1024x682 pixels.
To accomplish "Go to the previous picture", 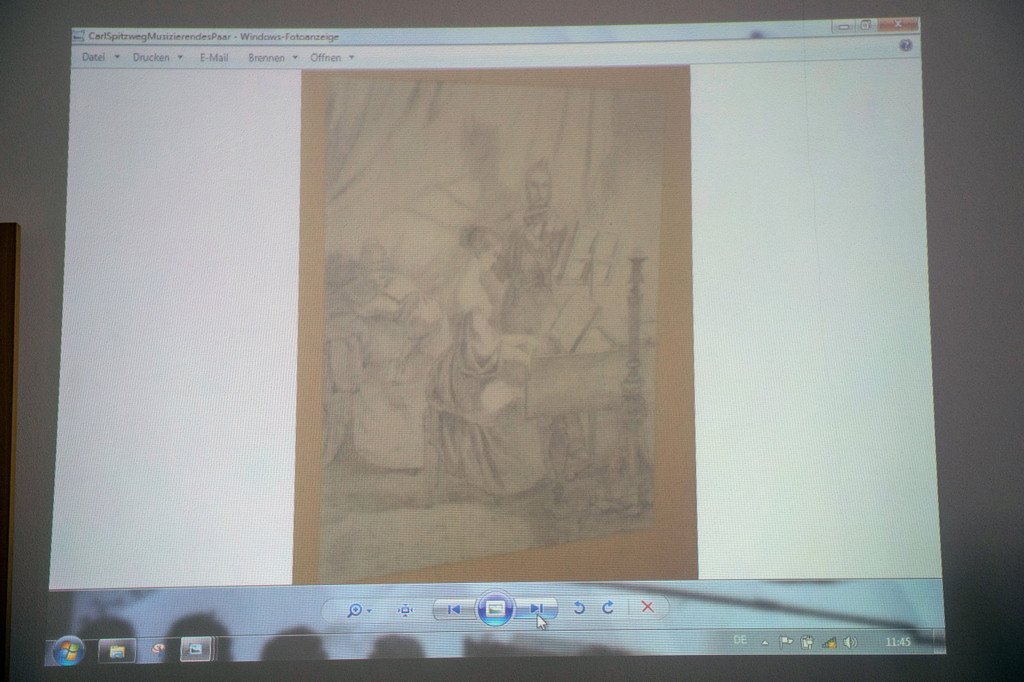I will [455, 609].
